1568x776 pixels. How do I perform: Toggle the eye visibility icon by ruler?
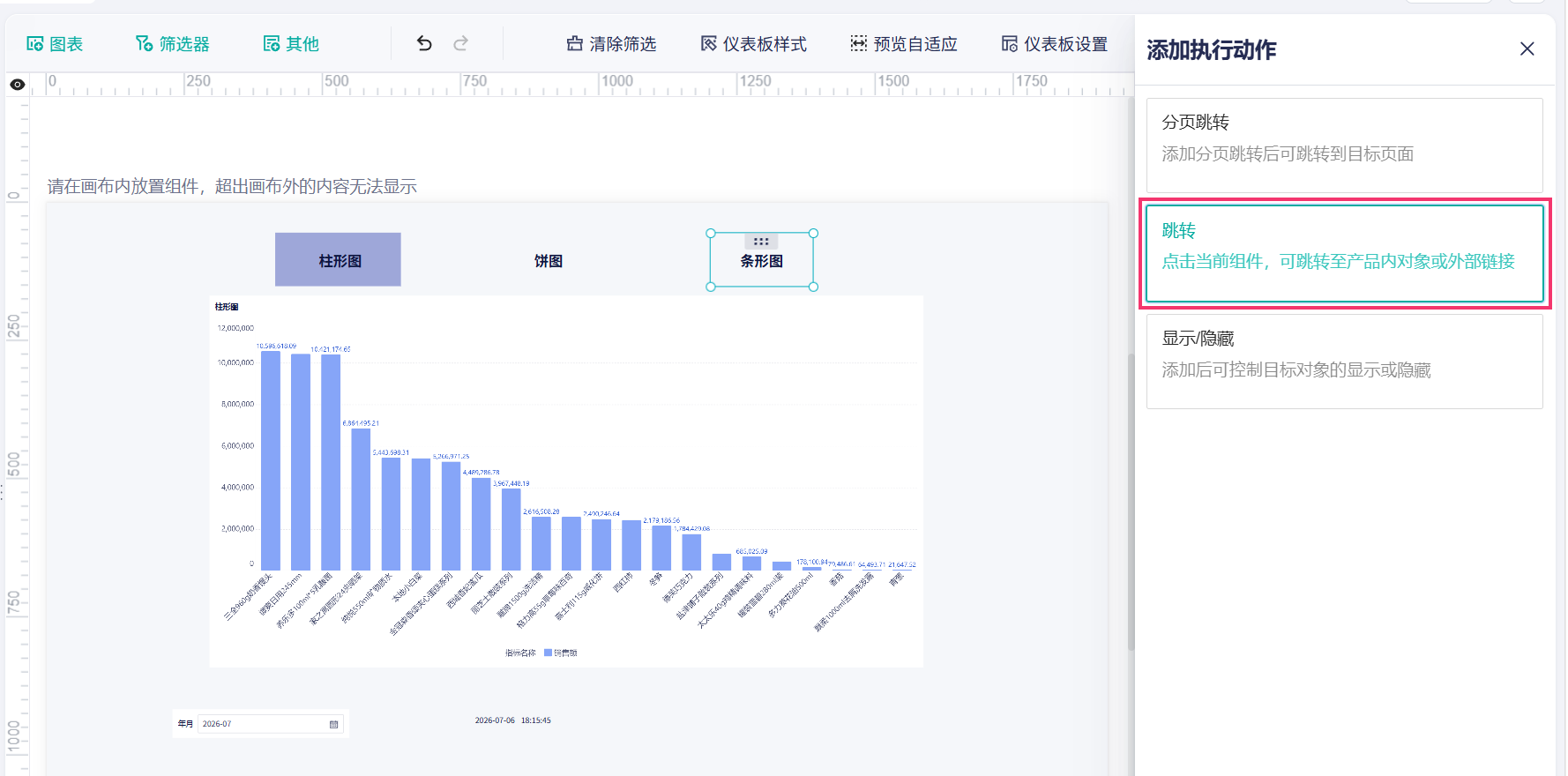pyautogui.click(x=17, y=85)
